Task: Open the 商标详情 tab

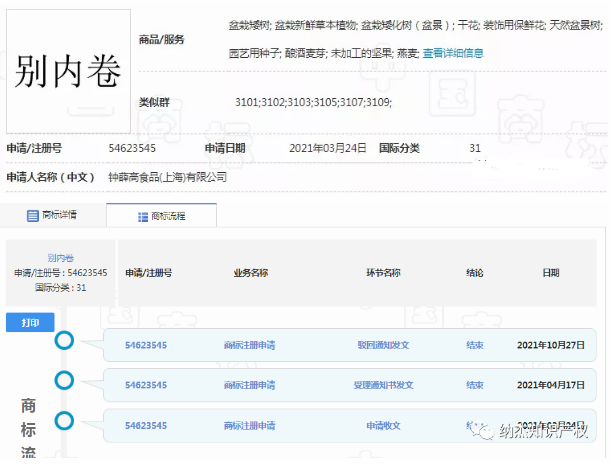Action: pyautogui.click(x=53, y=215)
